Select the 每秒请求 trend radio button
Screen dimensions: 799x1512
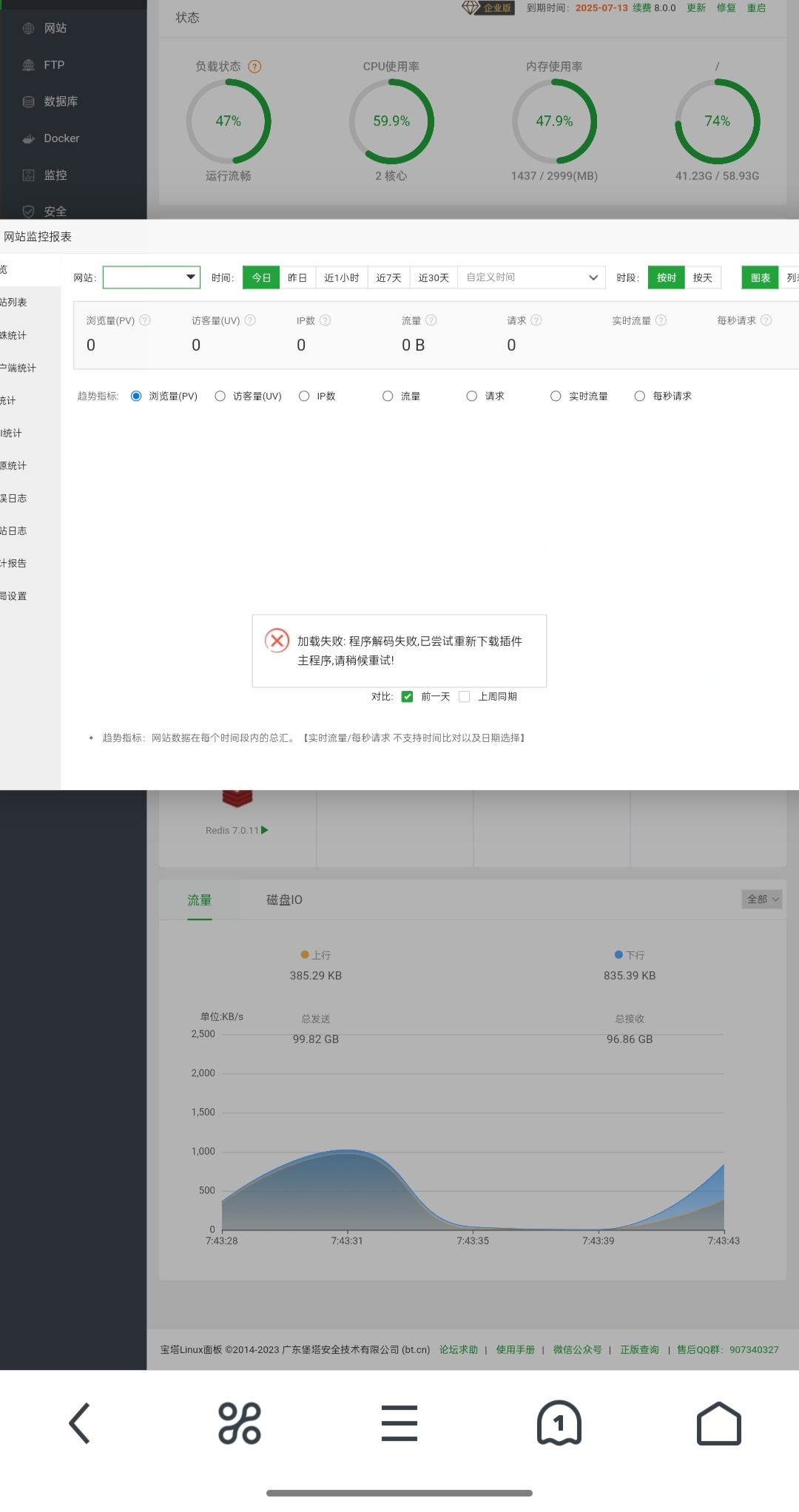click(x=640, y=396)
